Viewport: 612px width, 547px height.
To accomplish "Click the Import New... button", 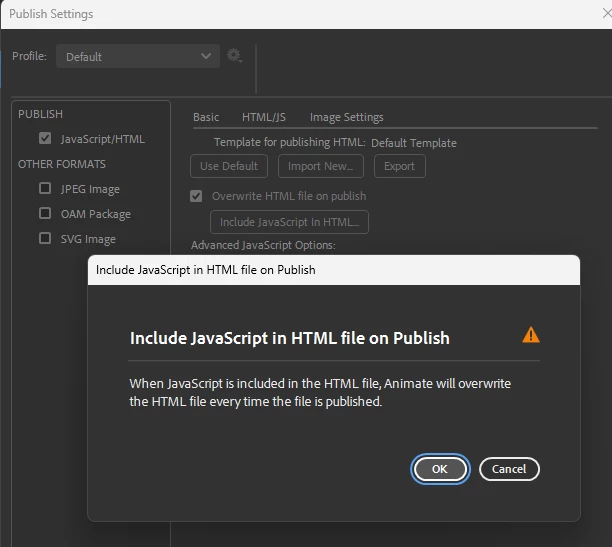I will point(321,166).
